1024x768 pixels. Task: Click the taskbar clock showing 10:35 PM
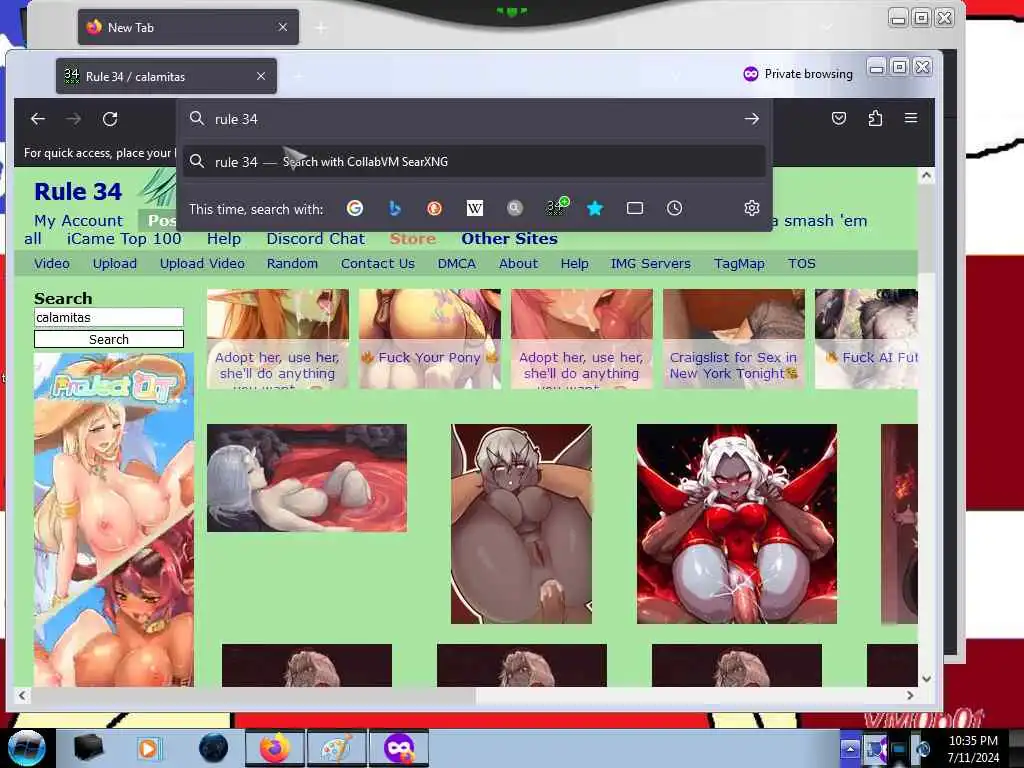click(x=973, y=749)
